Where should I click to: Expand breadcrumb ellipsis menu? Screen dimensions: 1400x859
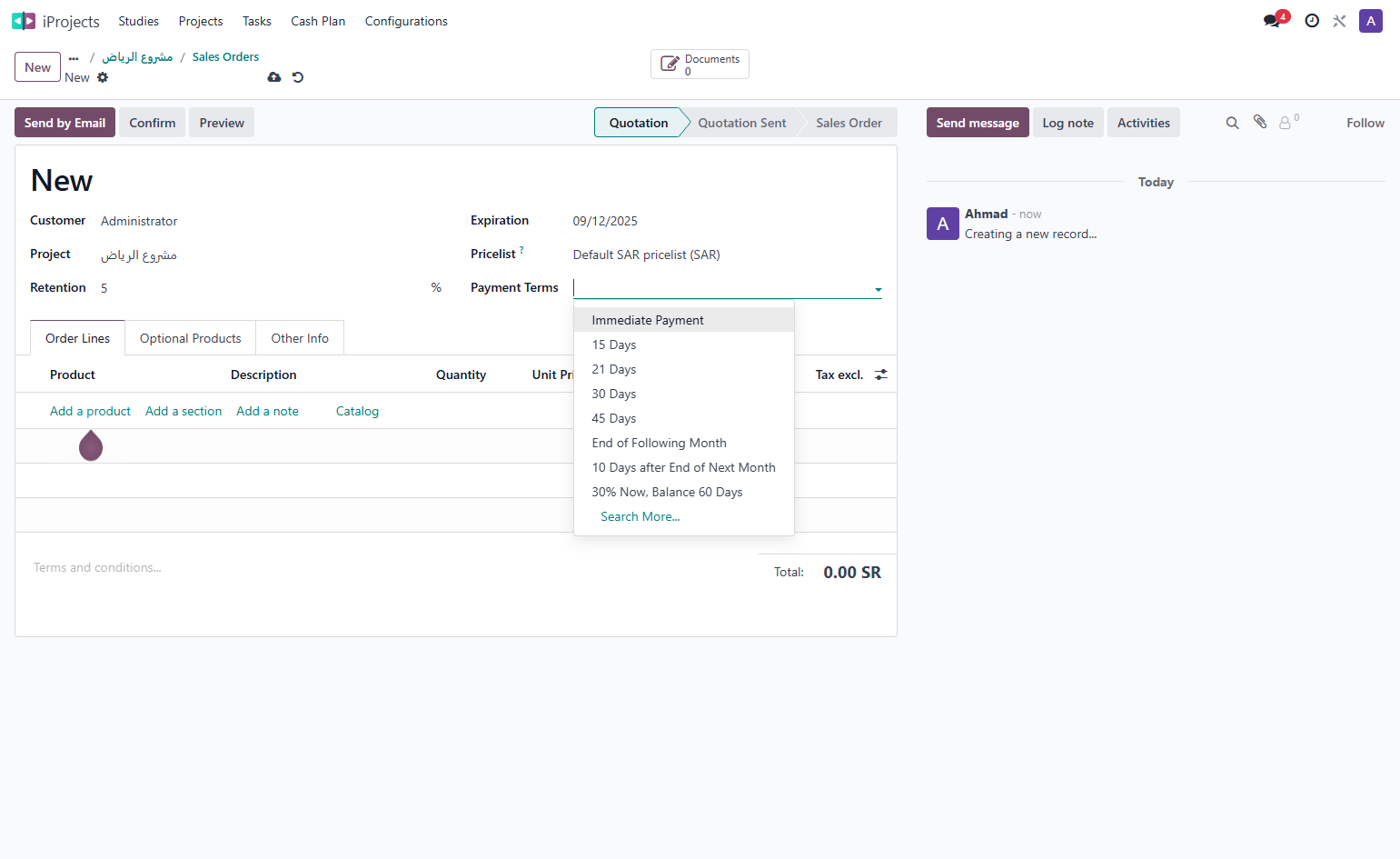click(x=74, y=57)
